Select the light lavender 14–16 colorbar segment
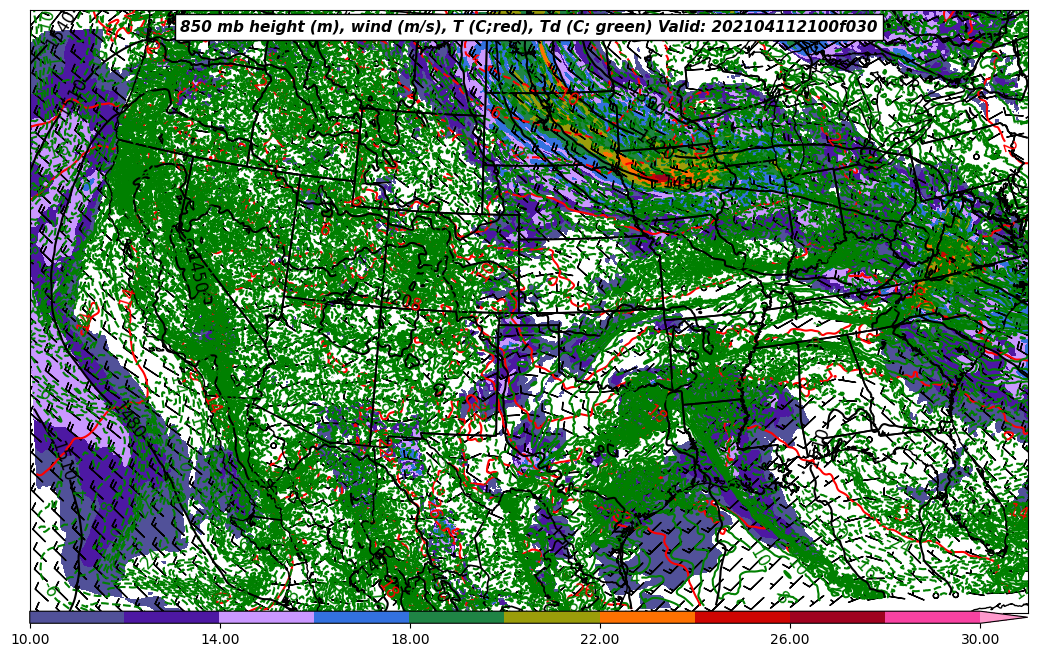This screenshot has height=657, width=1037. click(x=267, y=617)
